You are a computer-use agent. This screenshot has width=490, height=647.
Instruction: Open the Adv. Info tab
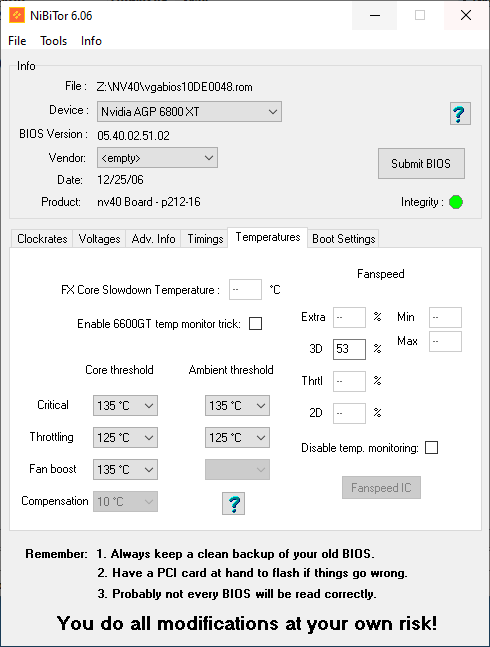click(153, 239)
